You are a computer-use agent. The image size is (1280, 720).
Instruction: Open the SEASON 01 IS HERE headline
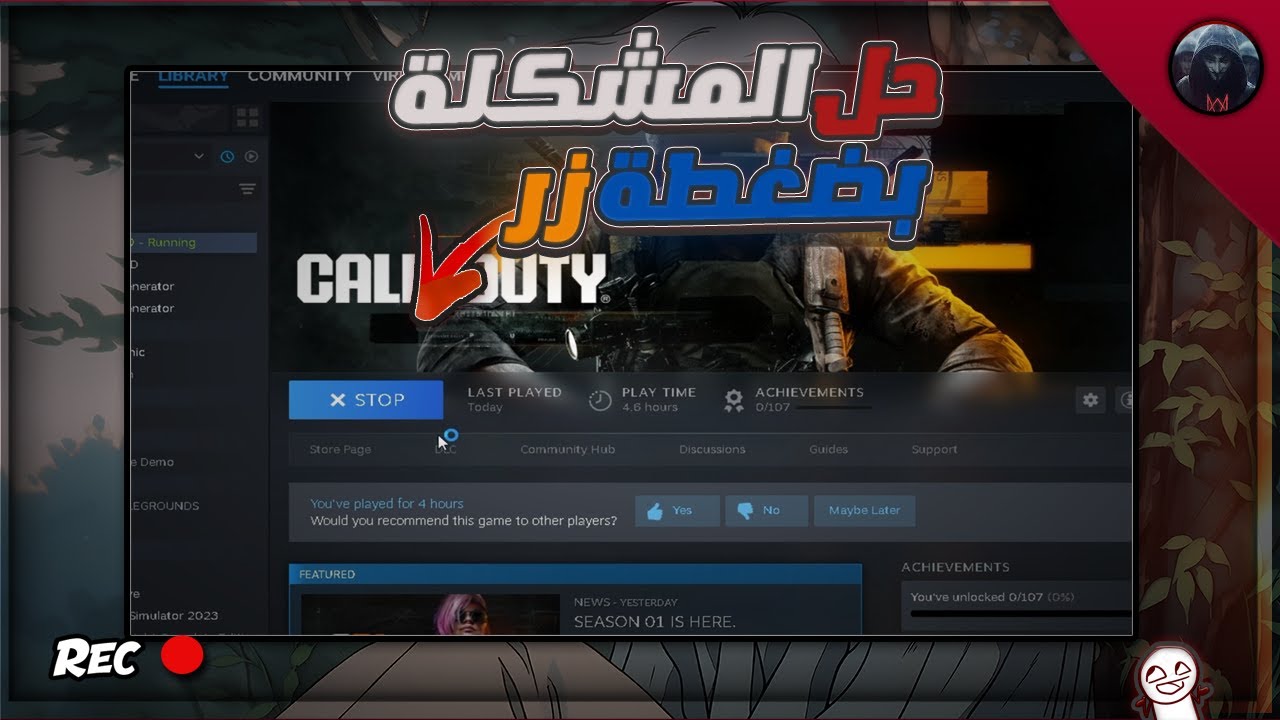[654, 622]
